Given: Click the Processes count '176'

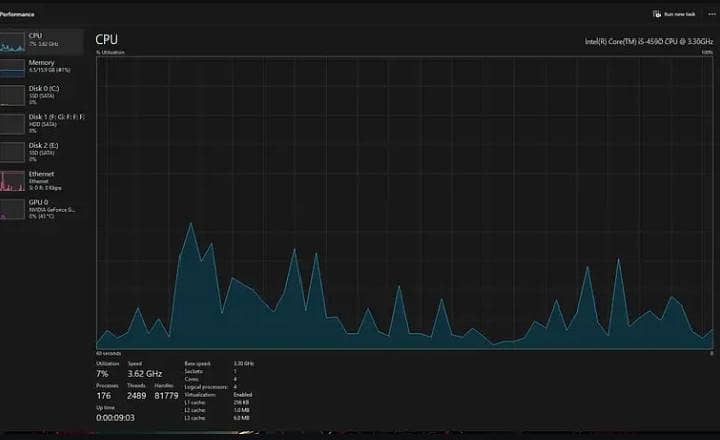Looking at the screenshot, I should tap(104, 396).
